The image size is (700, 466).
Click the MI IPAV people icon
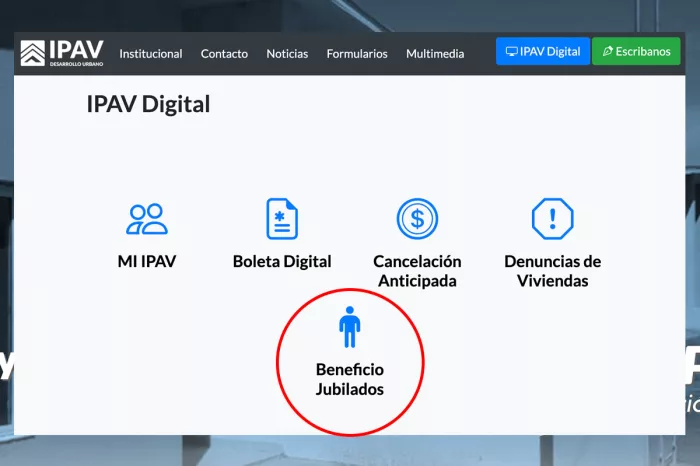pyautogui.click(x=147, y=219)
